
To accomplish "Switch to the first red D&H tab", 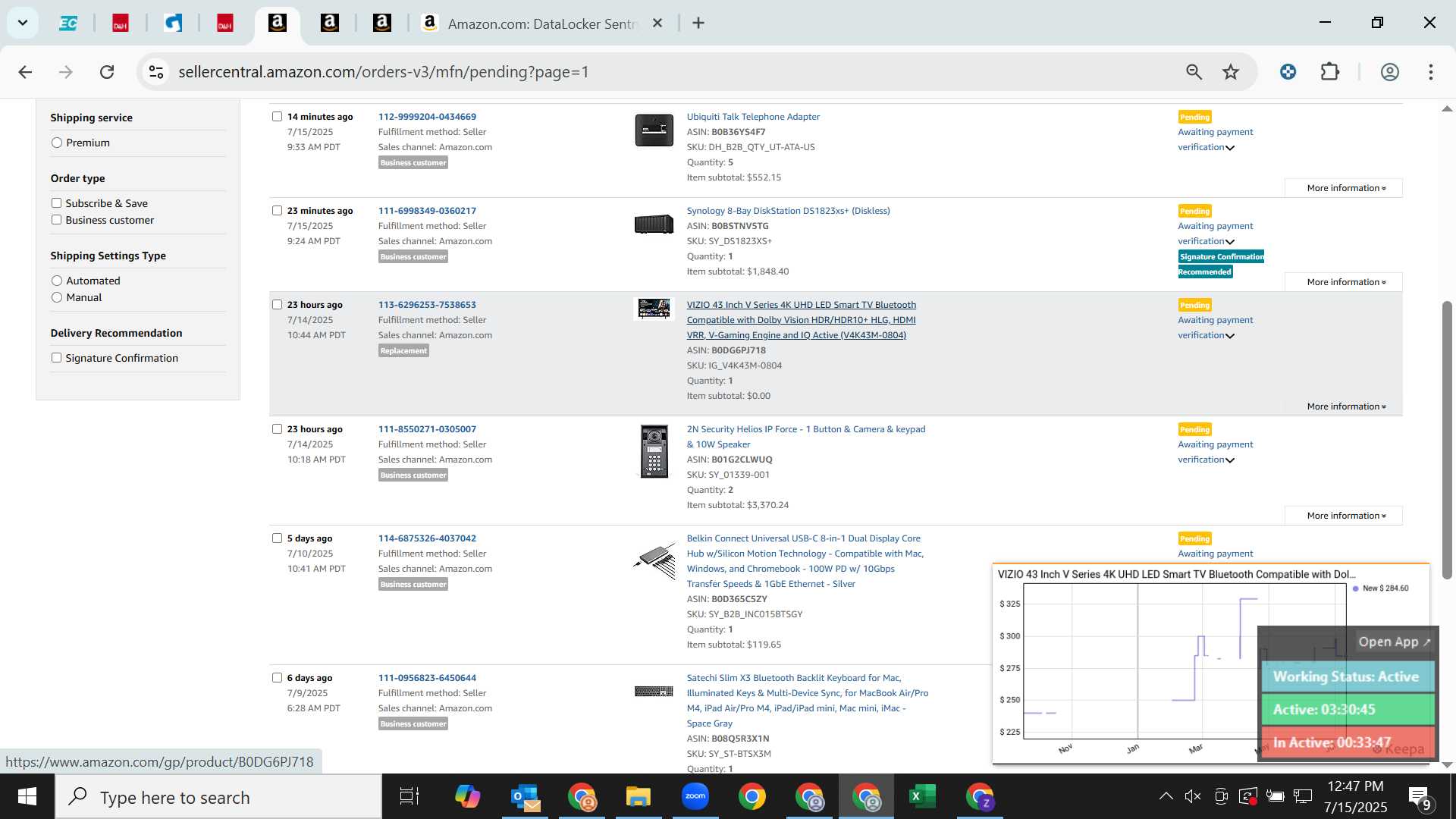I will click(x=121, y=24).
